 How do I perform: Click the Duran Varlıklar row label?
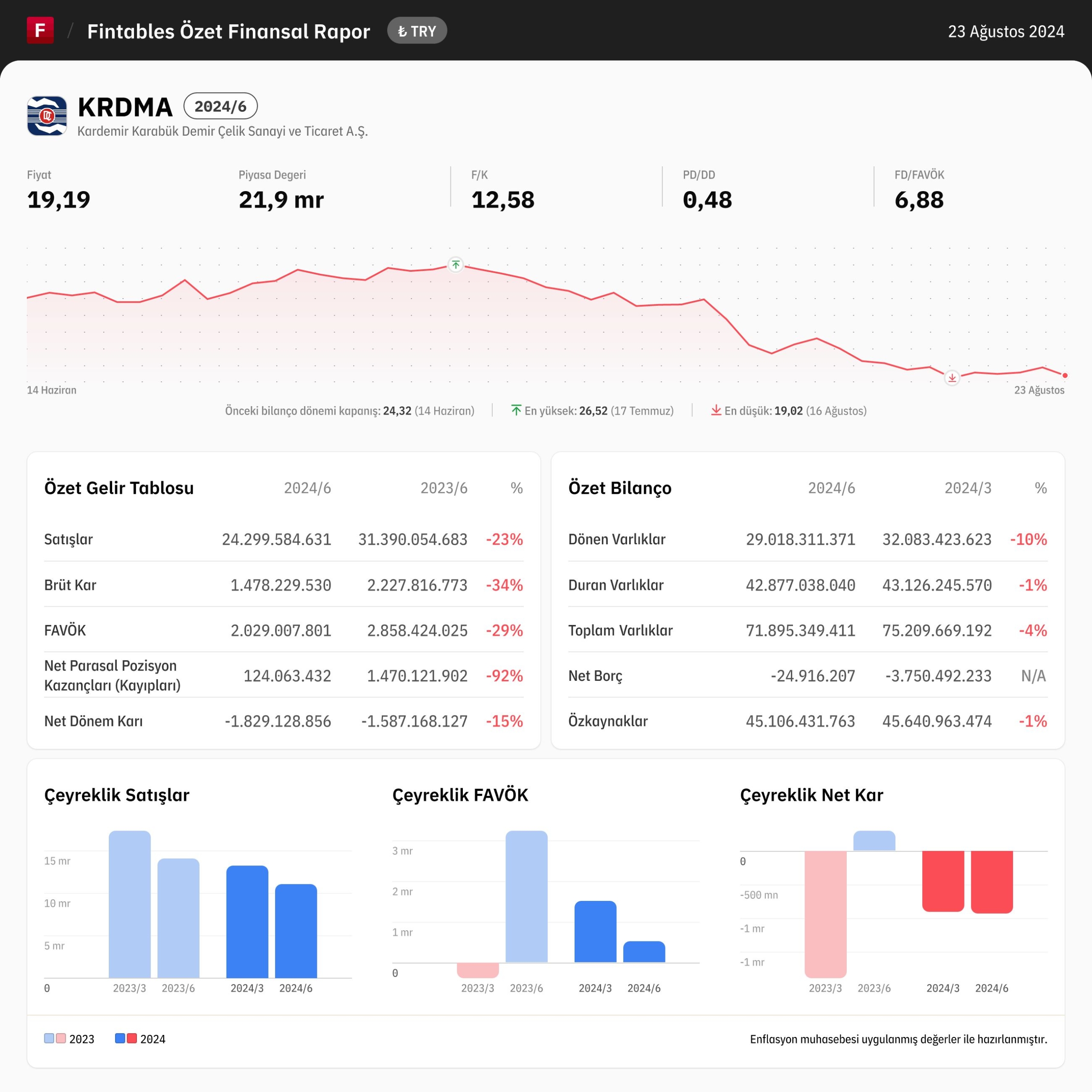[616, 585]
